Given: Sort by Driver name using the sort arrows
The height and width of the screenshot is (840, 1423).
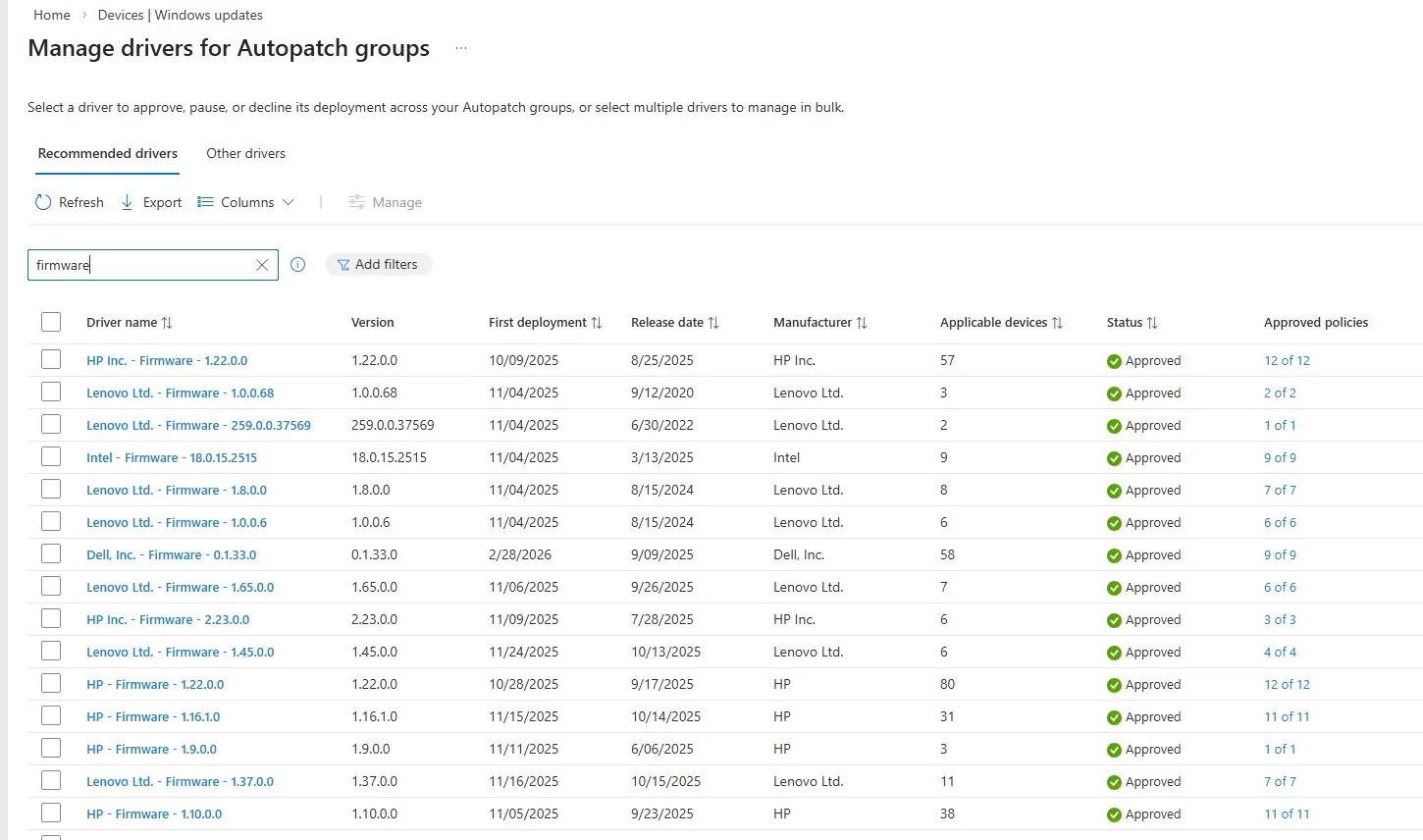Looking at the screenshot, I should pos(167,323).
